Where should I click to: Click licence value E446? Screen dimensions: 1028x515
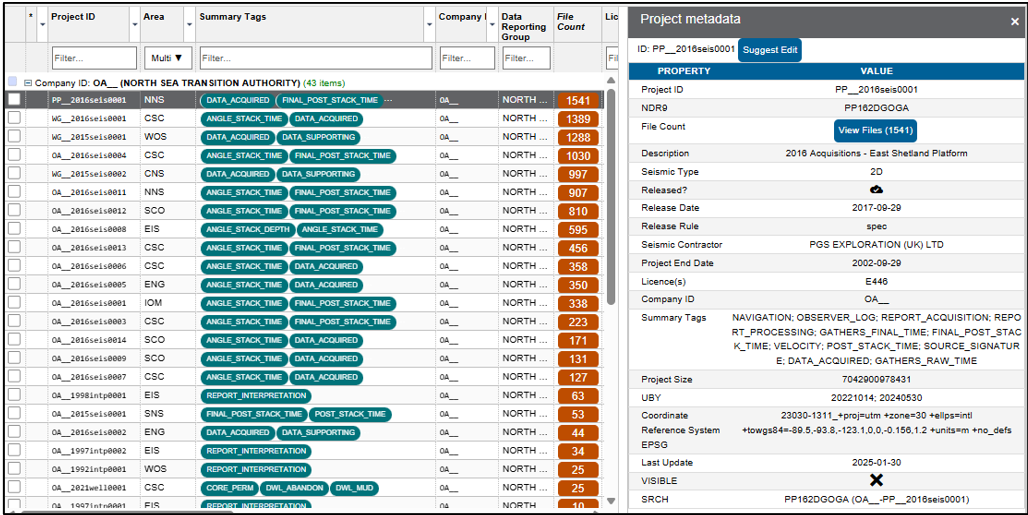click(876, 281)
